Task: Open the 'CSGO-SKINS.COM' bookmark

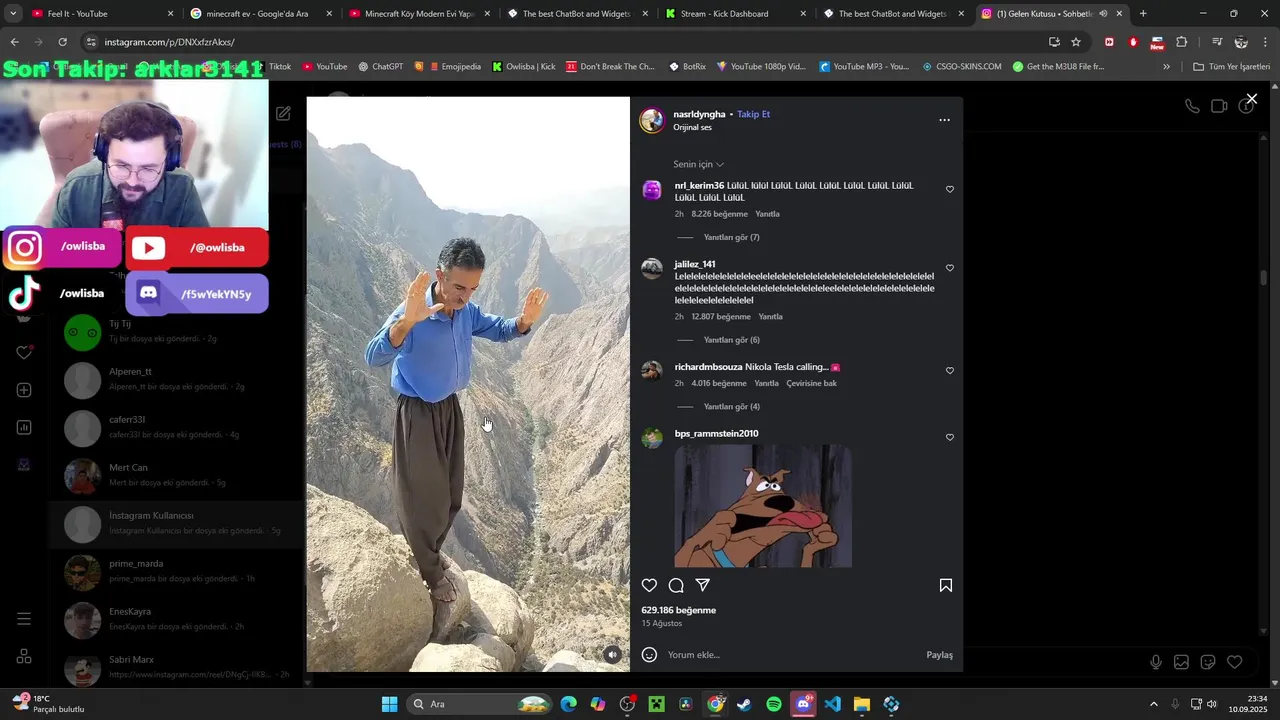Action: click(961, 66)
